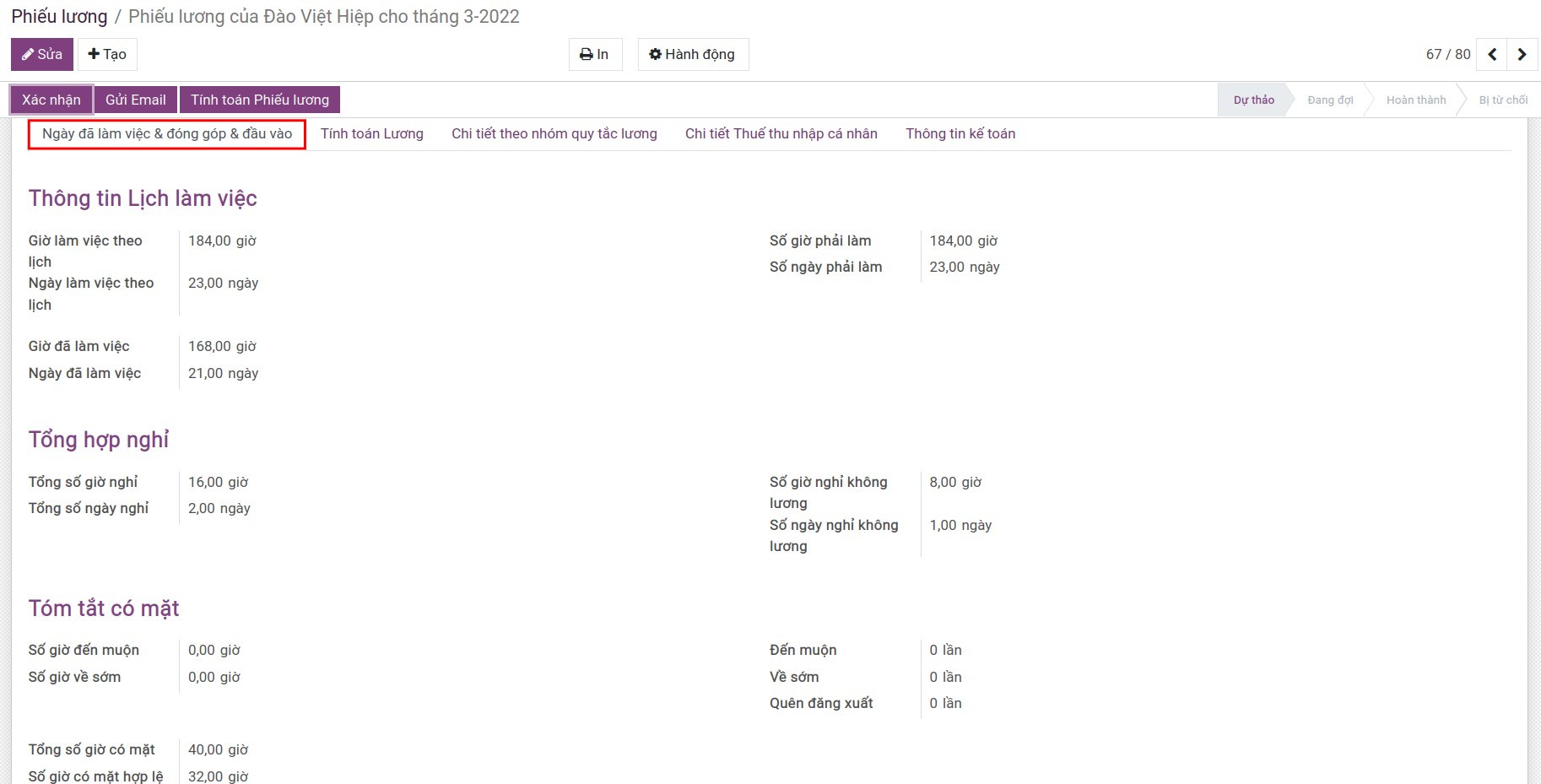Open Chi tiết theo nhóm quy tắc lương tab
The image size is (1541, 784).
click(x=554, y=133)
